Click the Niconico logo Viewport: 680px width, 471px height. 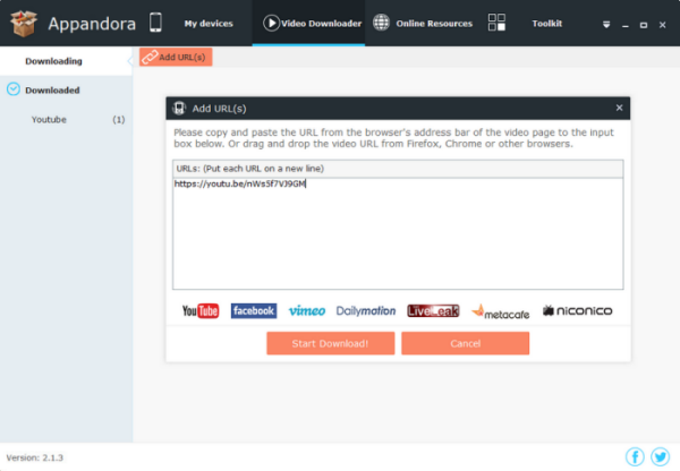[x=577, y=311]
